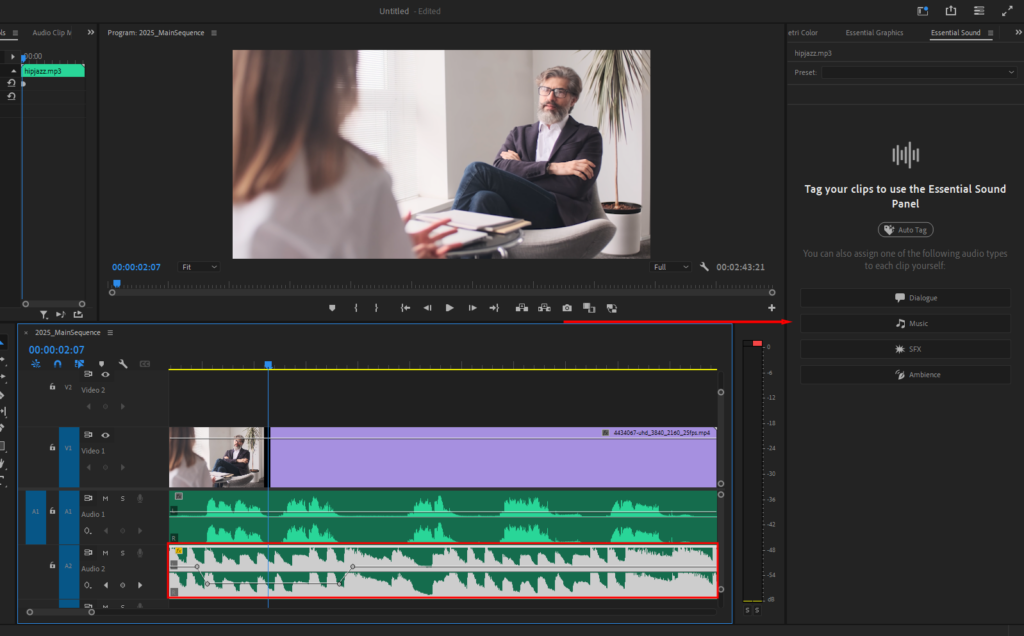The height and width of the screenshot is (636, 1024).
Task: Add keyframe on Audio 2 track
Action: click(x=122, y=585)
